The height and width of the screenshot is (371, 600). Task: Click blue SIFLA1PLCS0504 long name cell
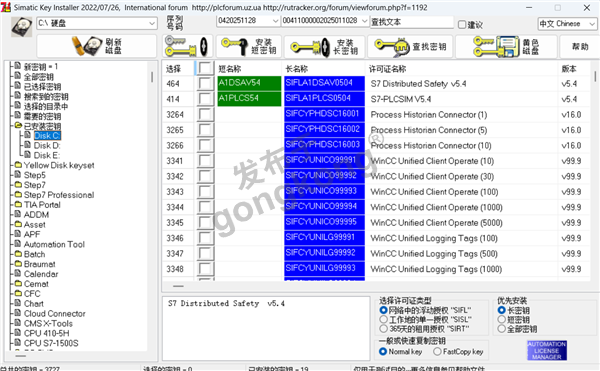click(x=324, y=98)
